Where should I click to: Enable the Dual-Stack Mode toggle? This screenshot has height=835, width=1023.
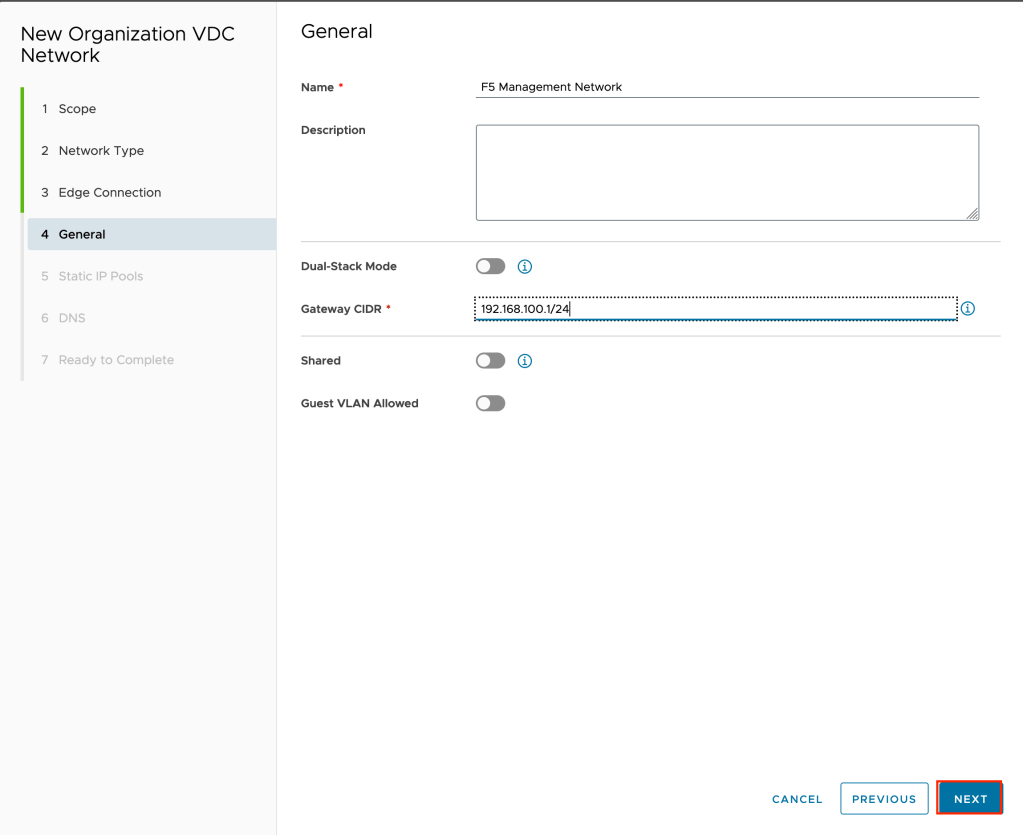point(490,267)
